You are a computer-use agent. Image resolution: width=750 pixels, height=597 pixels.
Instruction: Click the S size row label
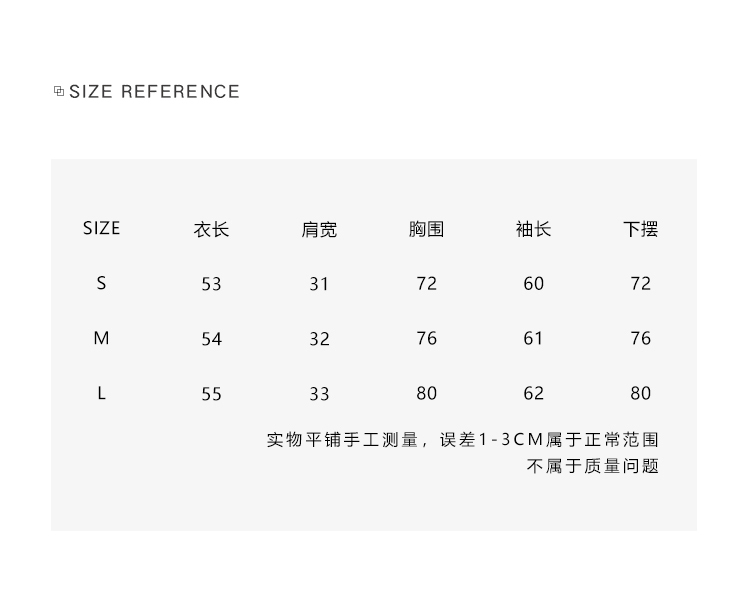[x=101, y=283]
